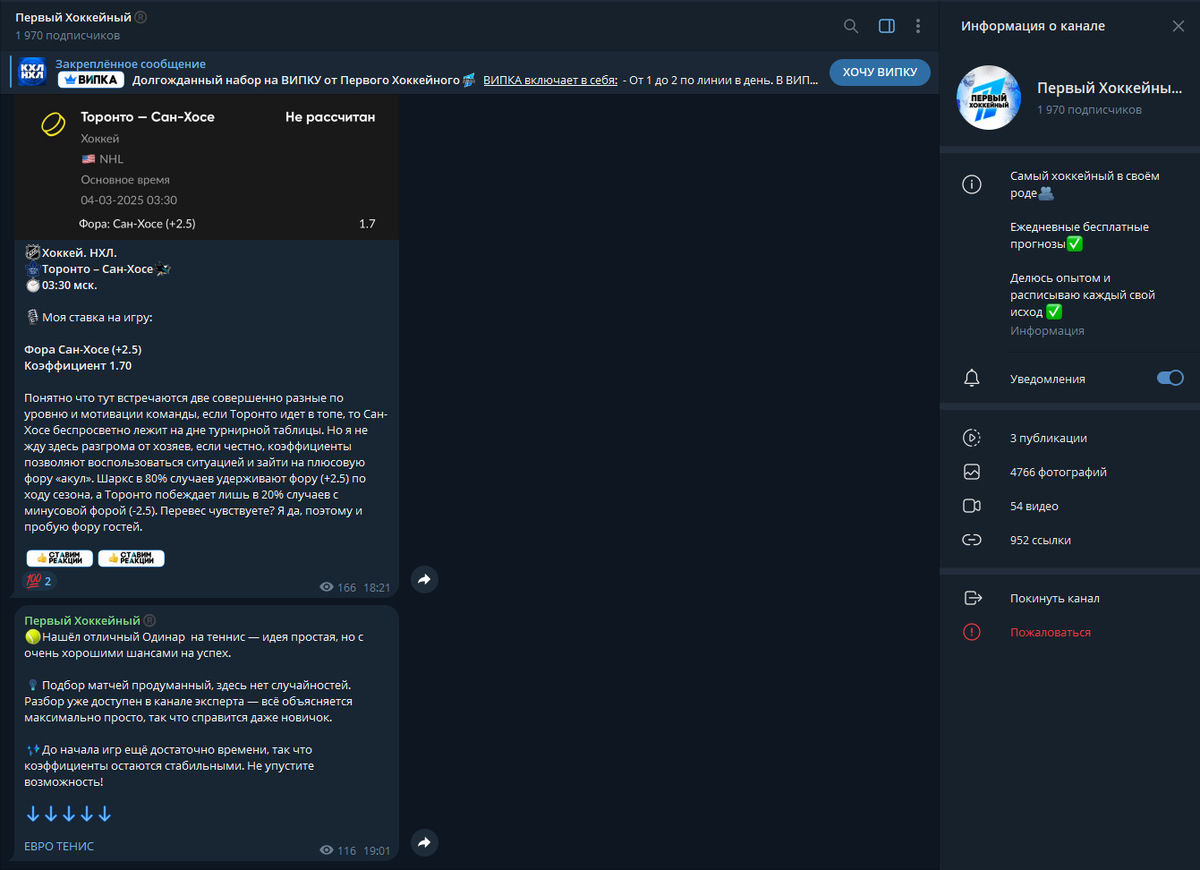
Task: Click the 18:21 timestamp of the hockey post
Action: [x=378, y=587]
